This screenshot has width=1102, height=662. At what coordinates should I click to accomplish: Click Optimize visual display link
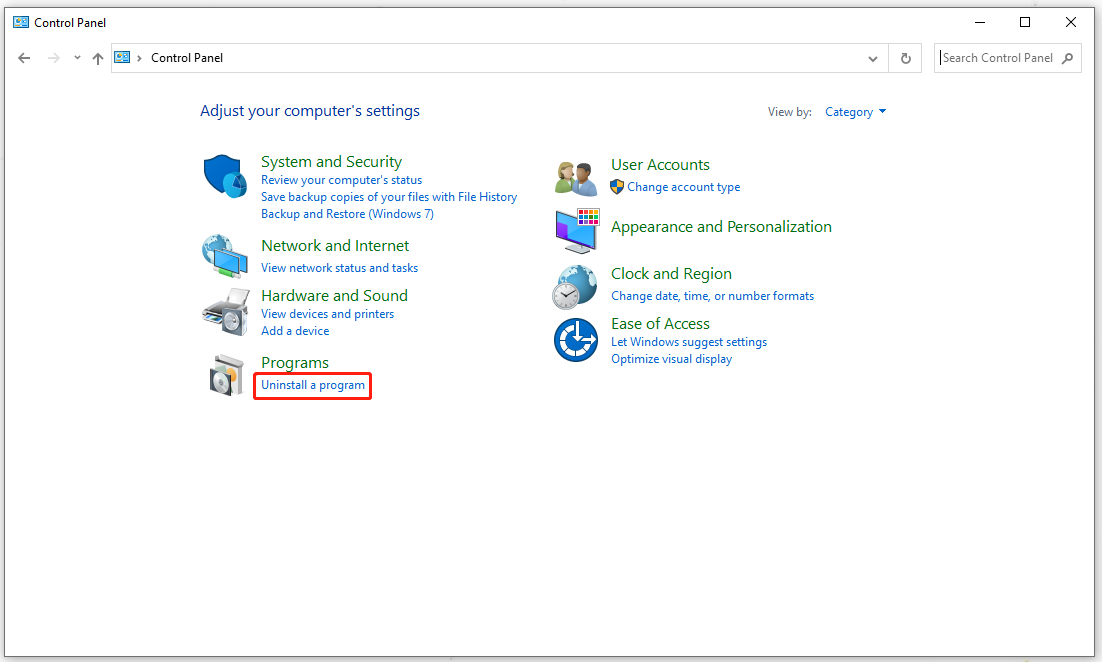pyautogui.click(x=671, y=358)
